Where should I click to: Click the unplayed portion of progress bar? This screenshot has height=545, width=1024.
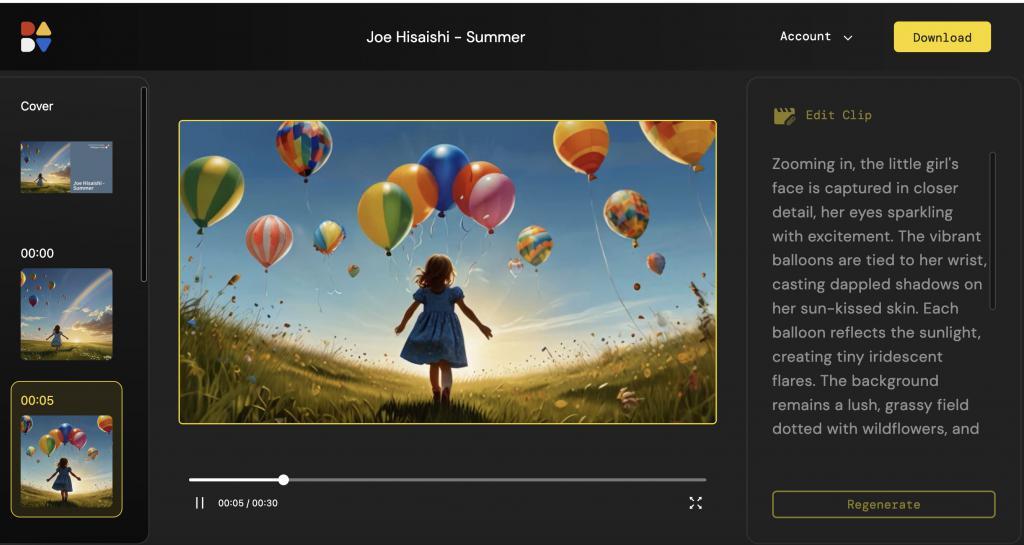[x=496, y=480]
